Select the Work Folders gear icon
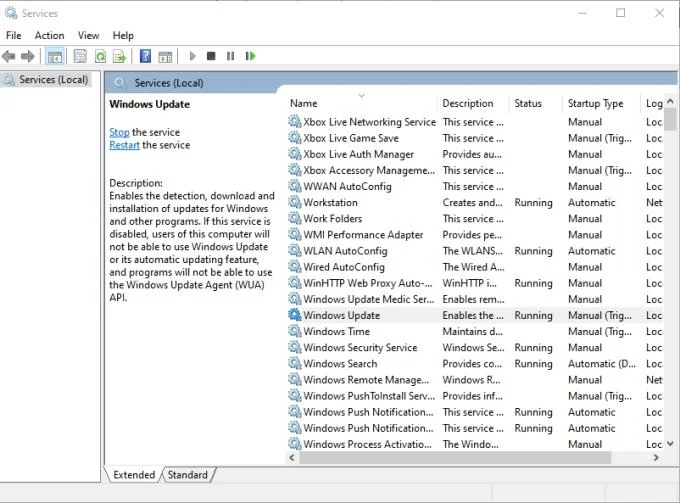The height and width of the screenshot is (503, 680). click(x=294, y=218)
